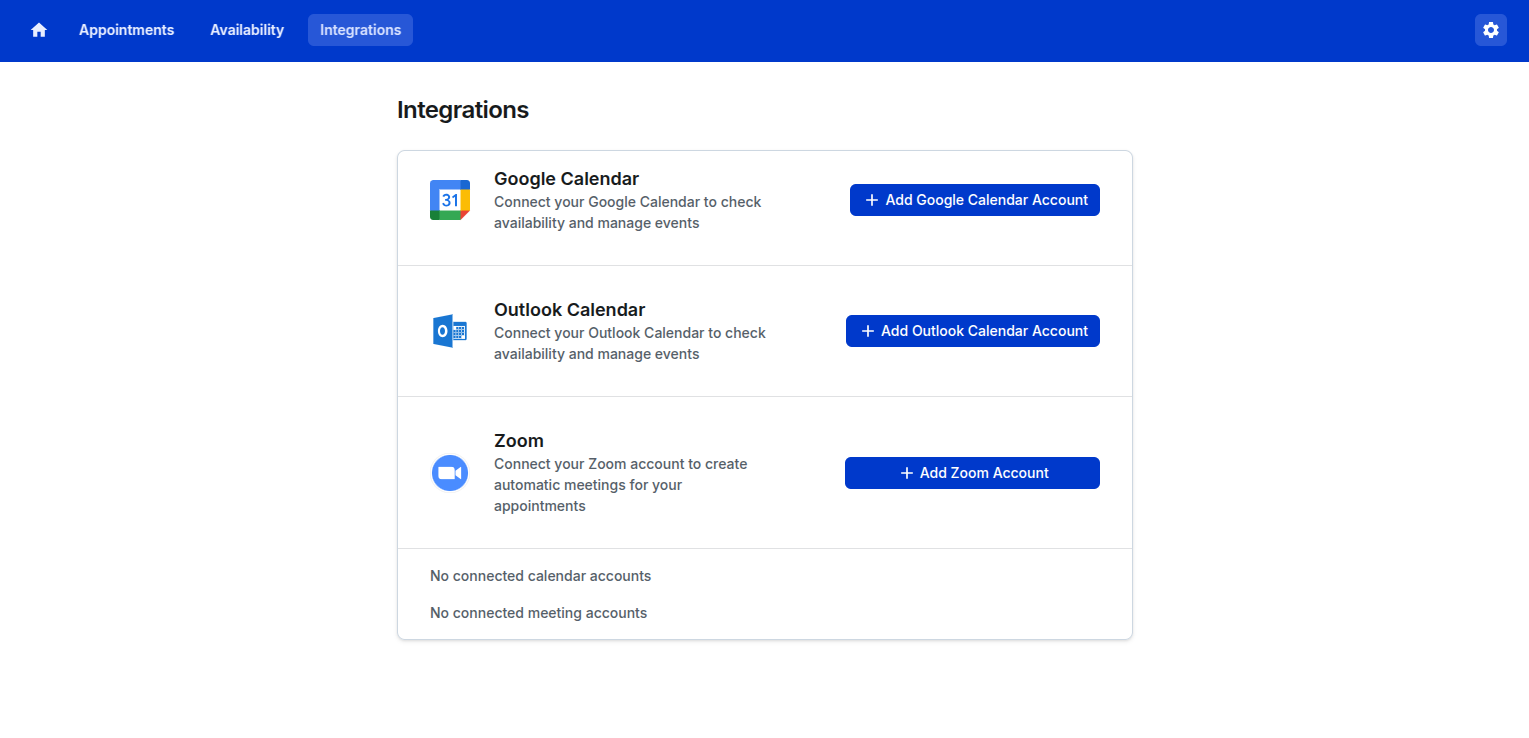
Task: Click the Outlook Calendar description text
Action: click(x=630, y=343)
